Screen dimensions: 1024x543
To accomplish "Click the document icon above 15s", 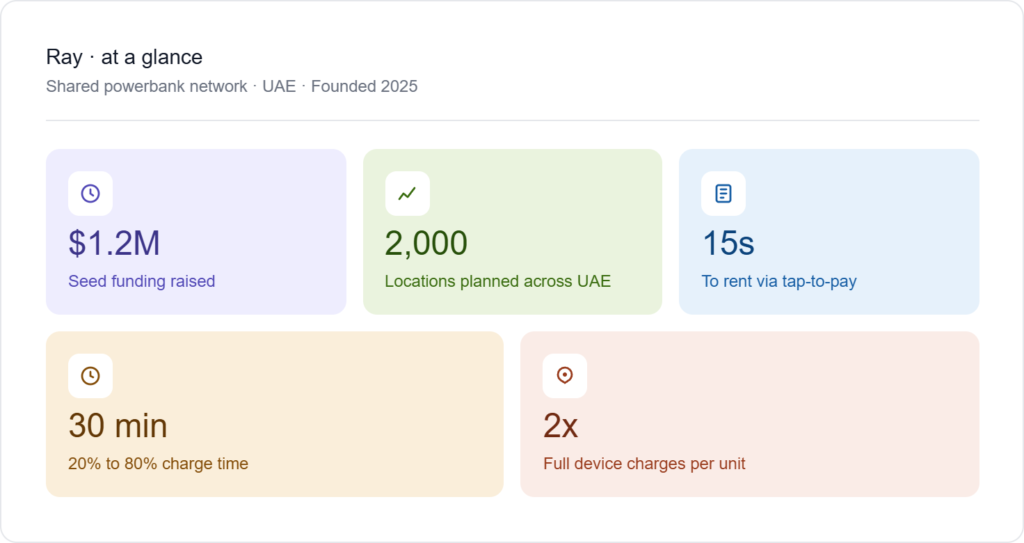I will pyautogui.click(x=723, y=194).
